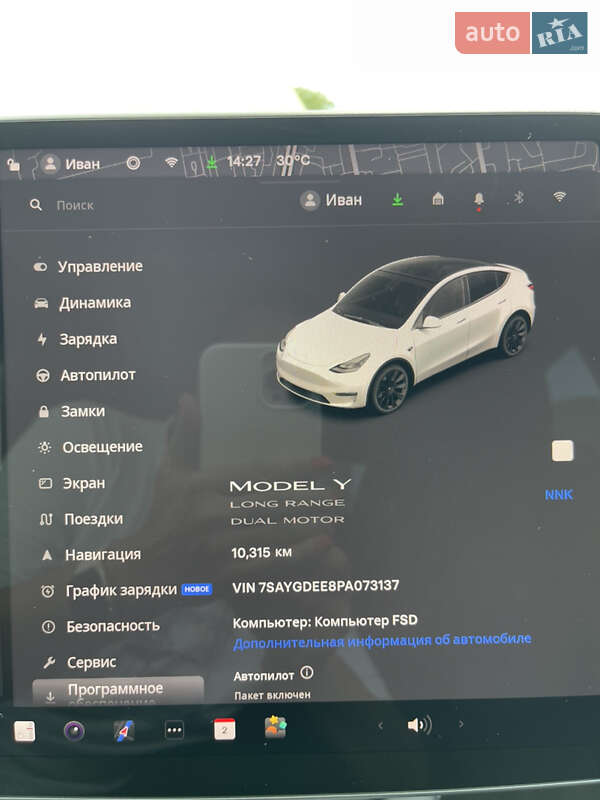Select the Зарядка charging menu
Screen dimensions: 600x800
click(77, 339)
